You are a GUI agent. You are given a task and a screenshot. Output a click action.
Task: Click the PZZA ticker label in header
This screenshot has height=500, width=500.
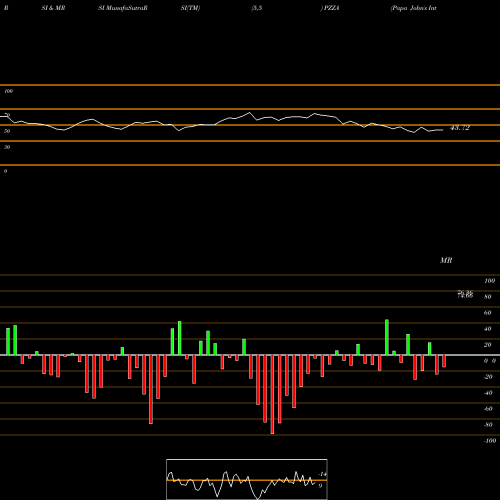(330, 8)
